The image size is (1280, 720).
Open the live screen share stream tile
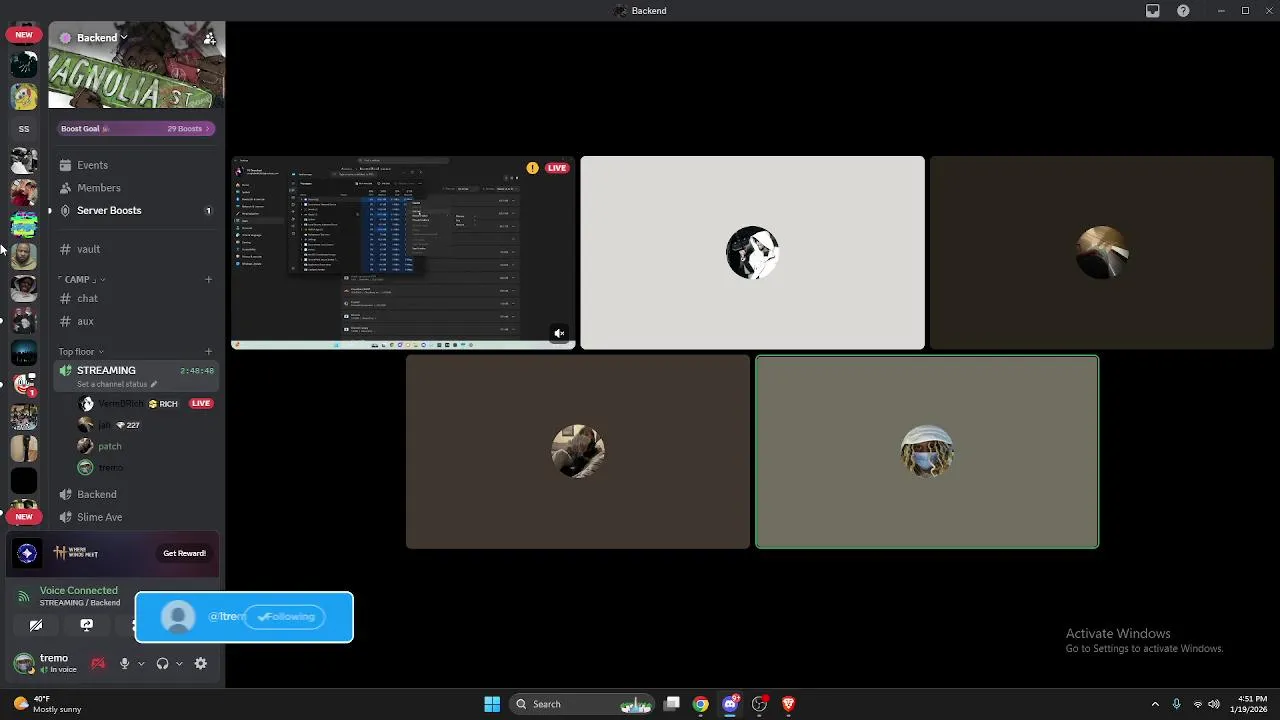point(403,252)
